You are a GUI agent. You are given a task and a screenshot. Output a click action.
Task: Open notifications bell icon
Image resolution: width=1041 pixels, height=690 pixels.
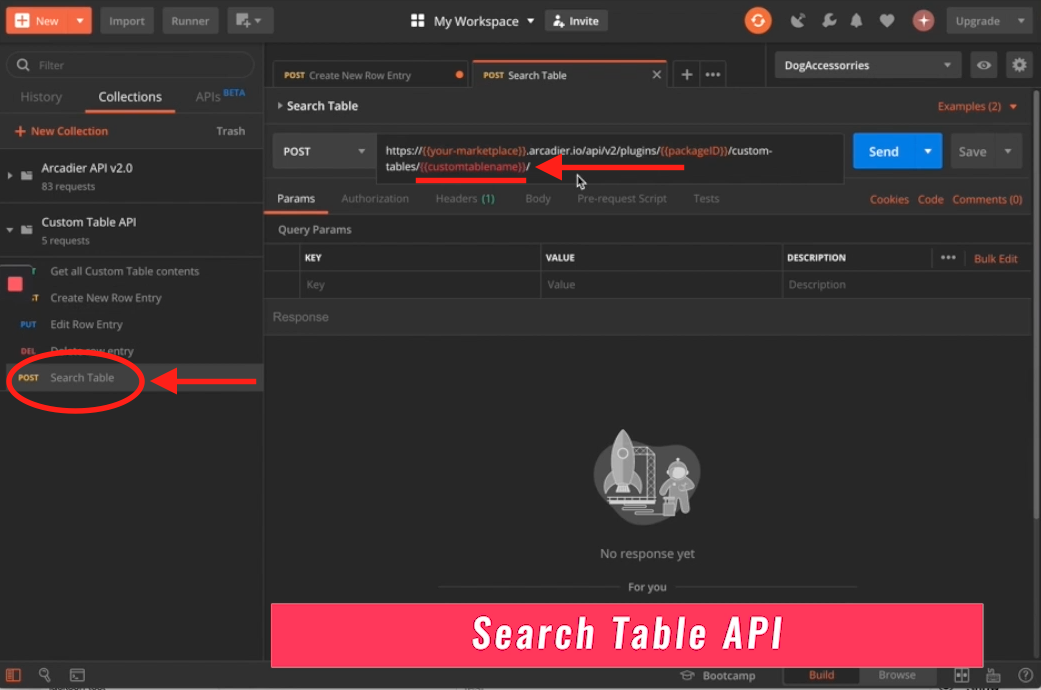(x=856, y=21)
